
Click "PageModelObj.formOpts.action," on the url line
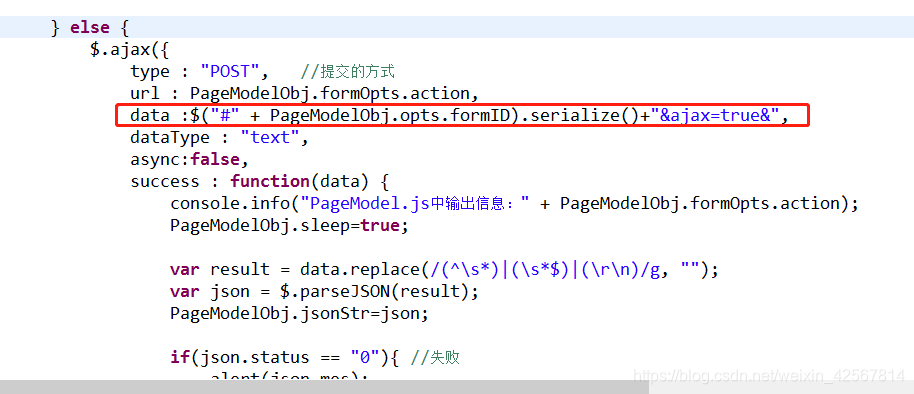click(x=334, y=94)
